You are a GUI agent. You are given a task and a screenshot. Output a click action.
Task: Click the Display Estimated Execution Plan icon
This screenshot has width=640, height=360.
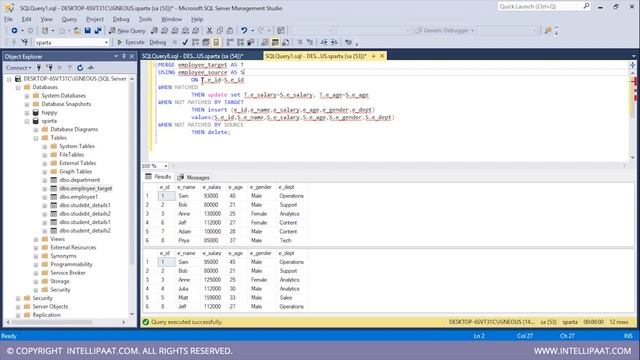click(196, 42)
